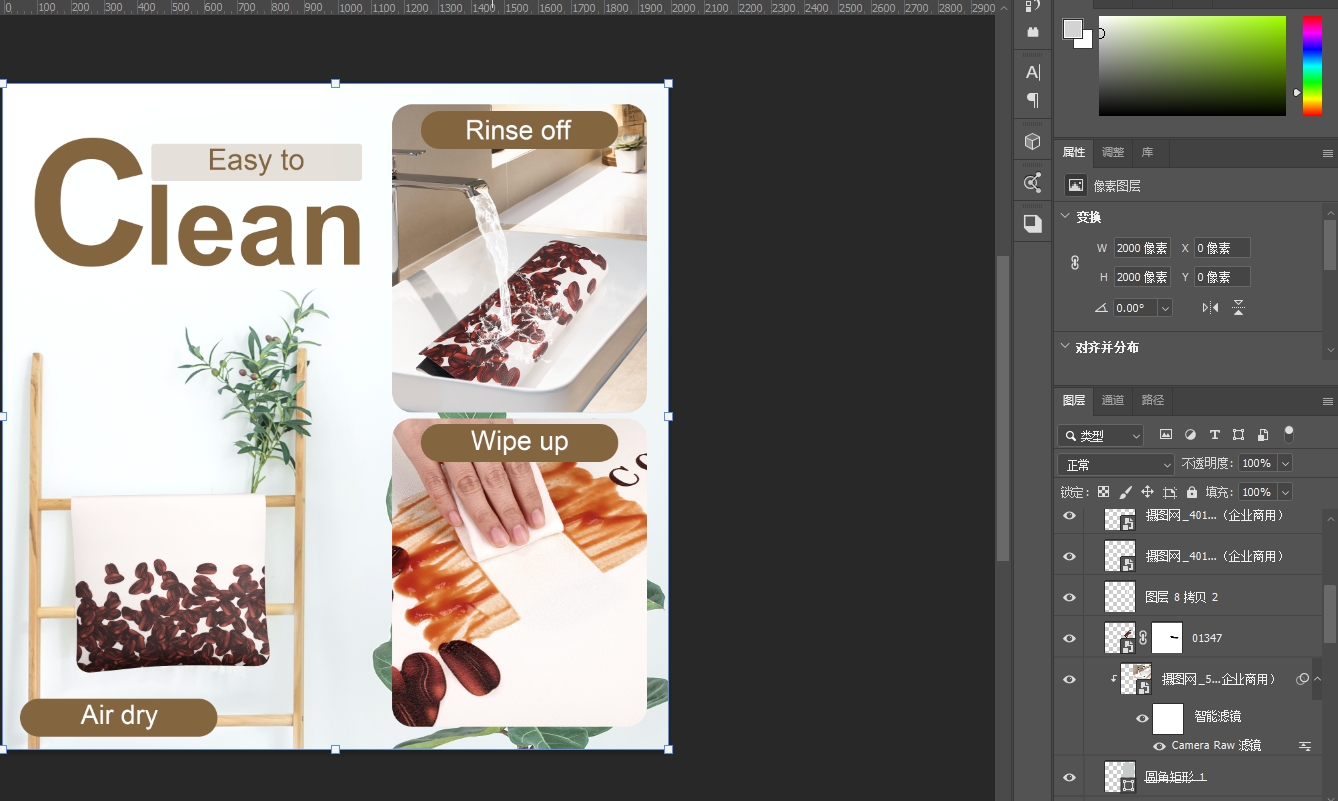The height and width of the screenshot is (801, 1338).
Task: Open the 3D panel cube icon
Action: point(1032,142)
